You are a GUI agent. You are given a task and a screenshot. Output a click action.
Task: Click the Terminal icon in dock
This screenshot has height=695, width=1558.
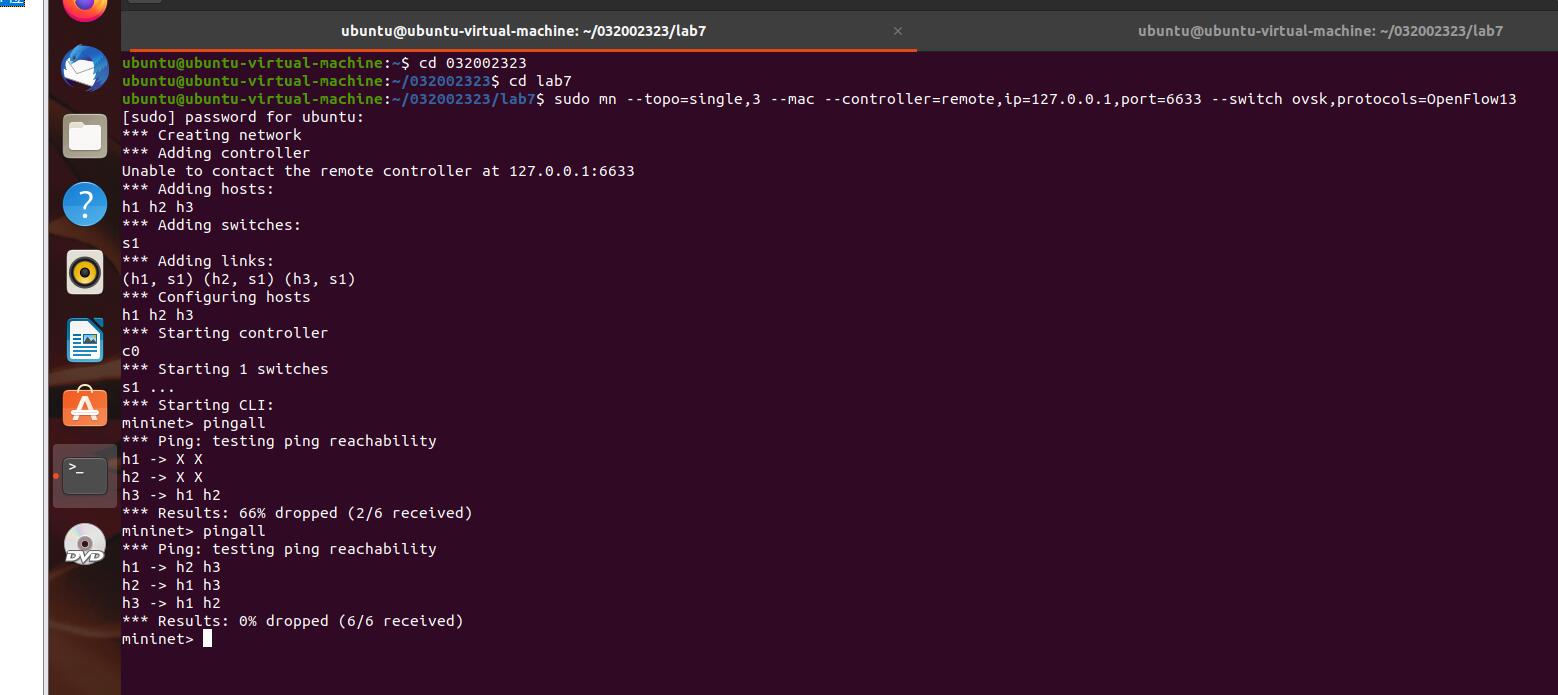[x=85, y=476]
